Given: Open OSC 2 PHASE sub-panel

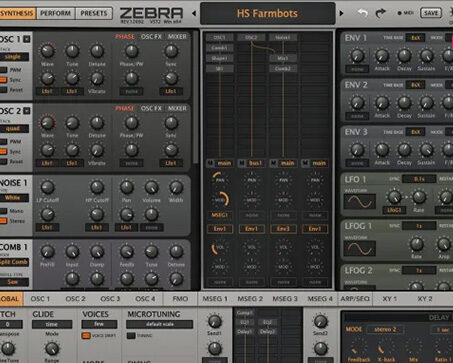Looking at the screenshot, I should click(125, 108).
